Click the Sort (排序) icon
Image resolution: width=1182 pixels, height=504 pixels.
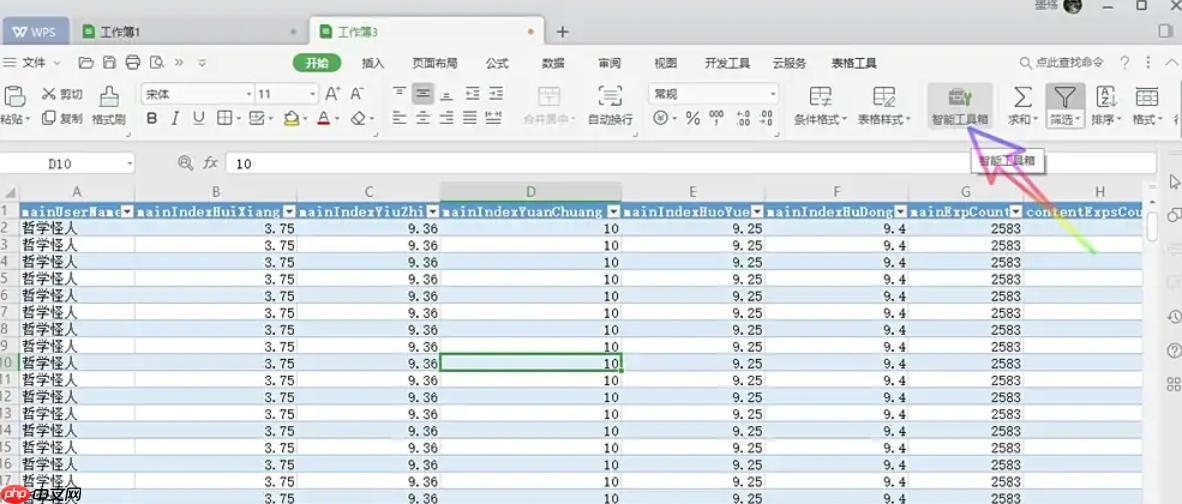tap(1106, 96)
